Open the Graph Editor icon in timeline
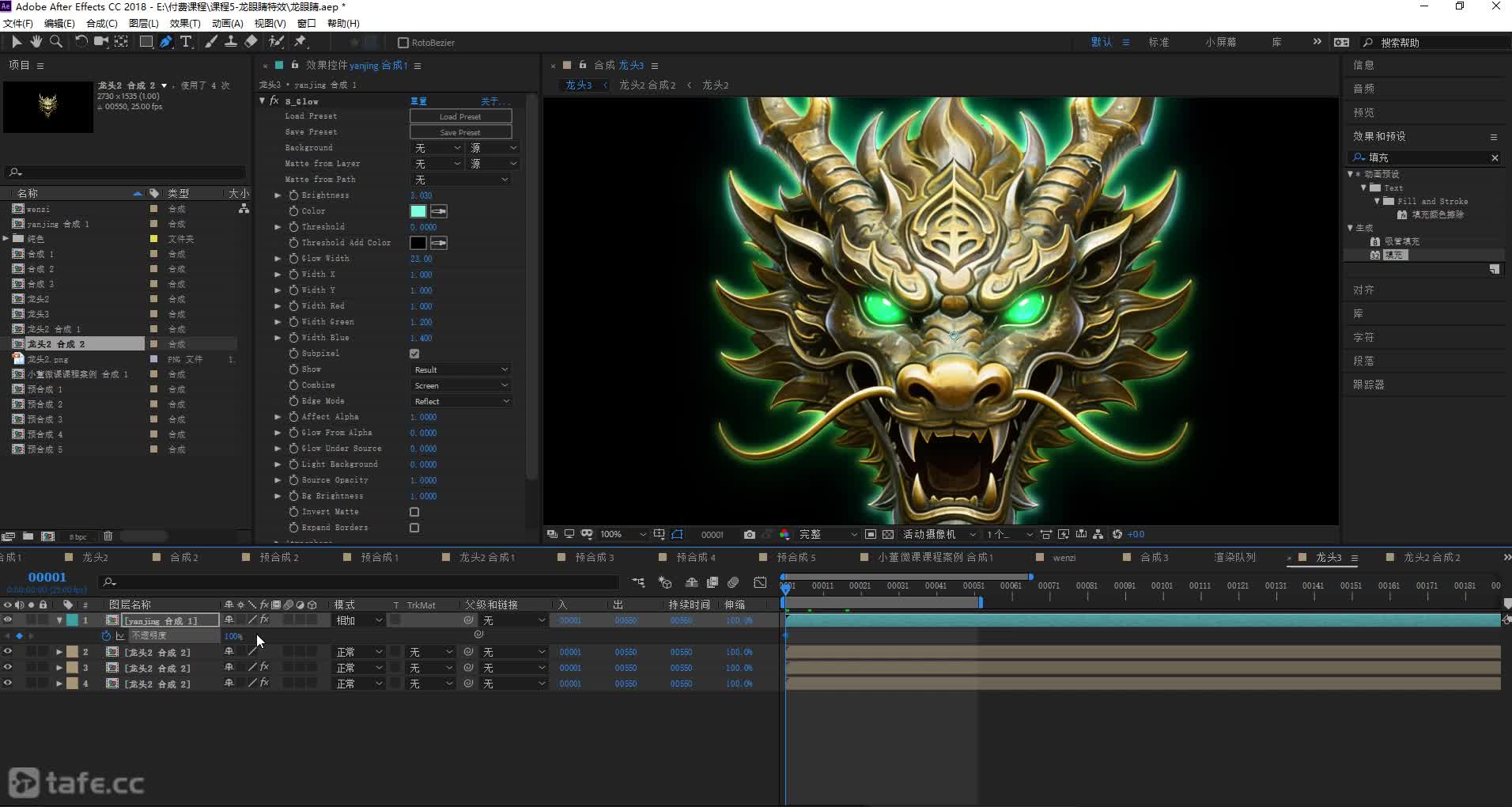Screen dimensions: 1512x807 pyautogui.click(x=760, y=583)
